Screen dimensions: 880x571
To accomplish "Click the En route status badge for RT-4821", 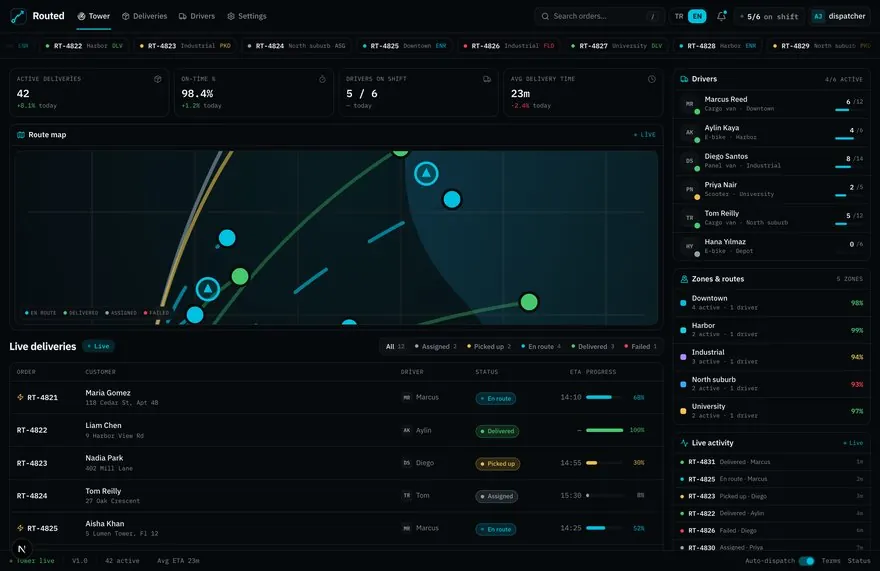I will (496, 398).
